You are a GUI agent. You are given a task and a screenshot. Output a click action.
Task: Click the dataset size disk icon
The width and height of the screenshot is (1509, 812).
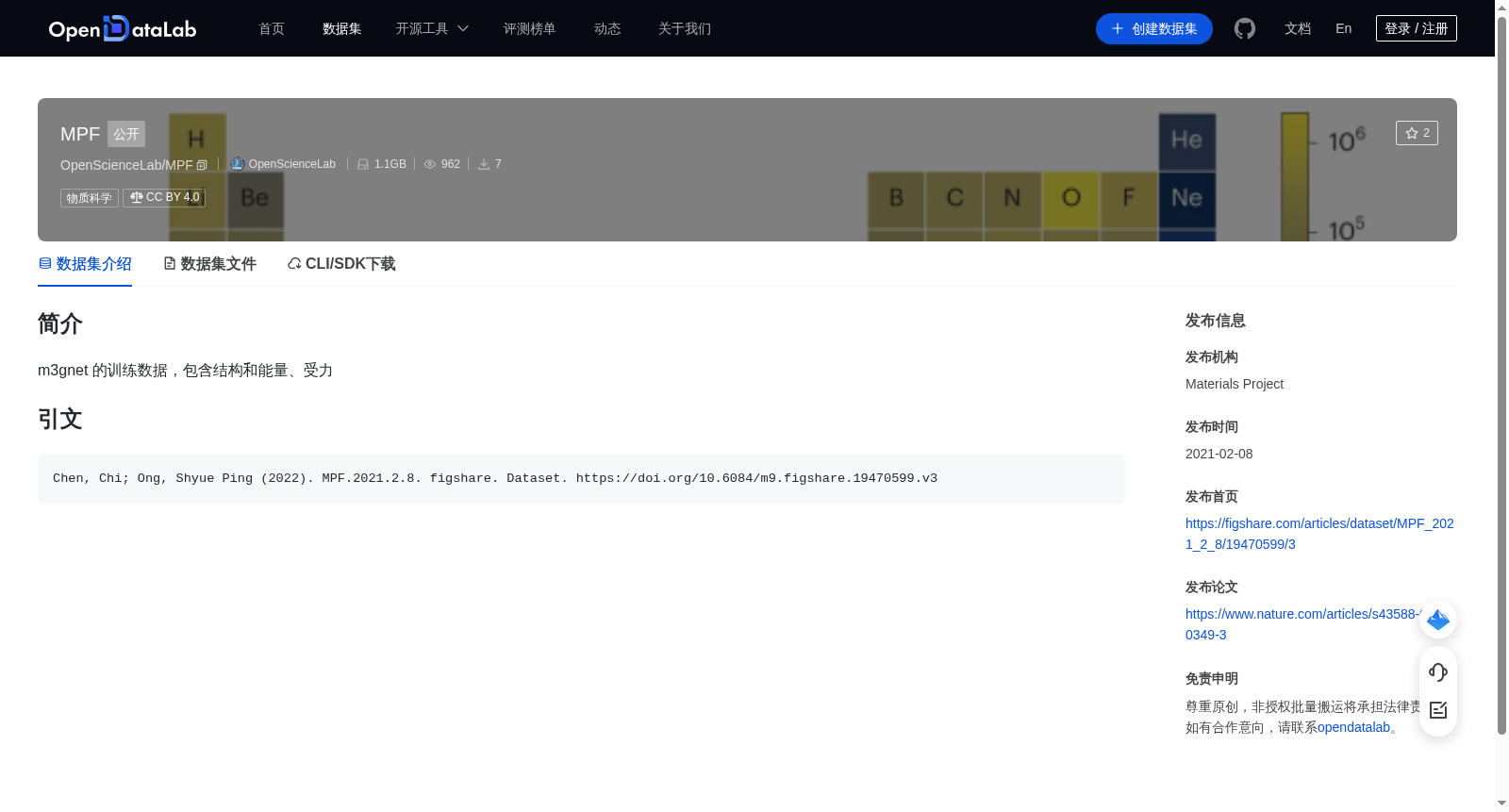tap(363, 164)
